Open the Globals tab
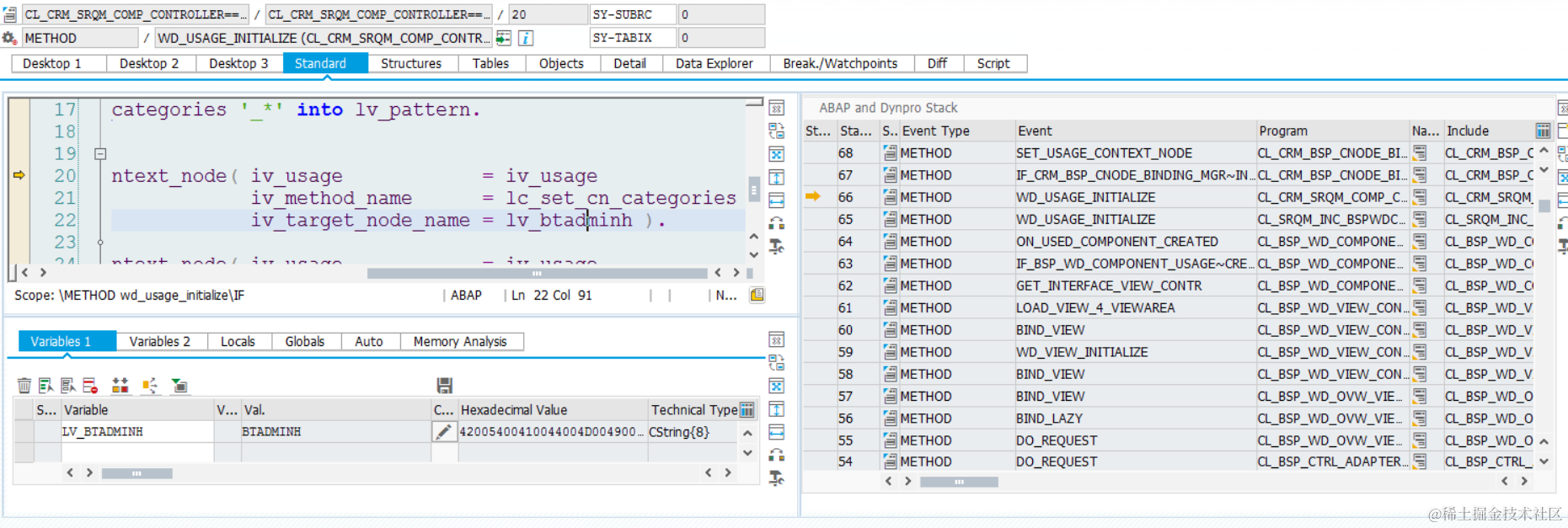Viewport: 1568px width, 528px height. pos(305,341)
